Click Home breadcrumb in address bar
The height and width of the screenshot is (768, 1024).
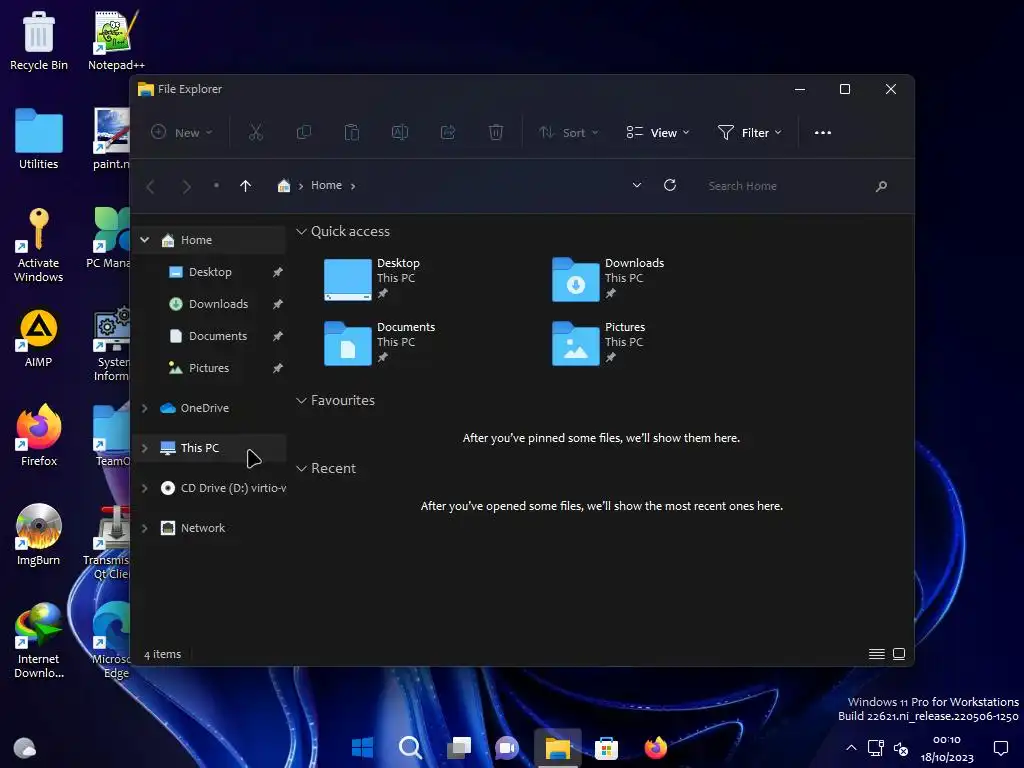327,185
